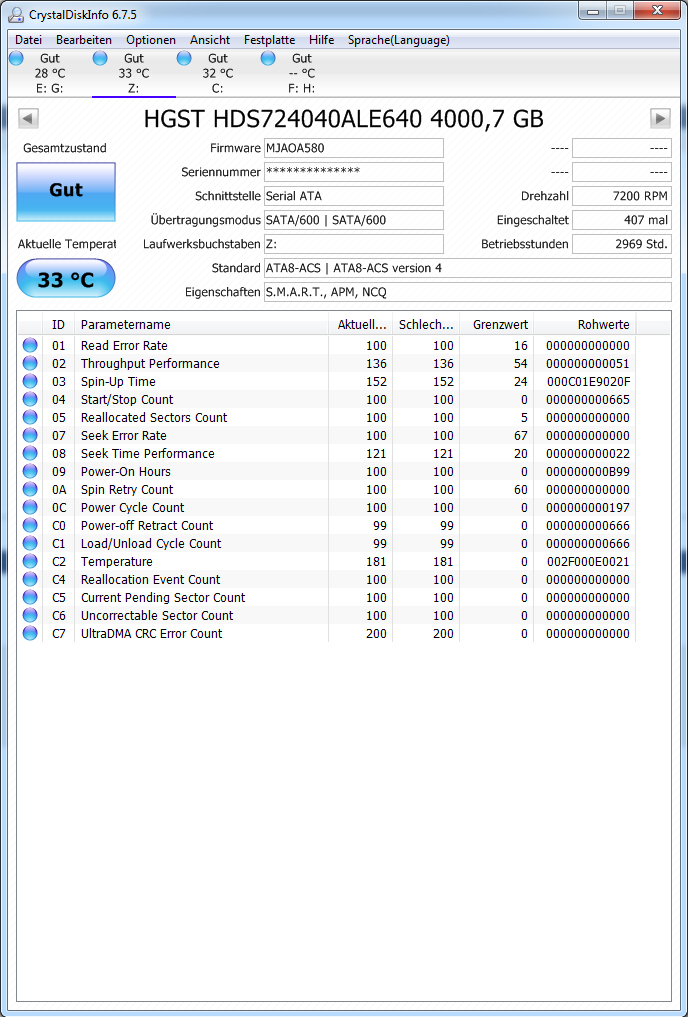Click the disk title HGST HDS724040ALE640

pos(282,119)
